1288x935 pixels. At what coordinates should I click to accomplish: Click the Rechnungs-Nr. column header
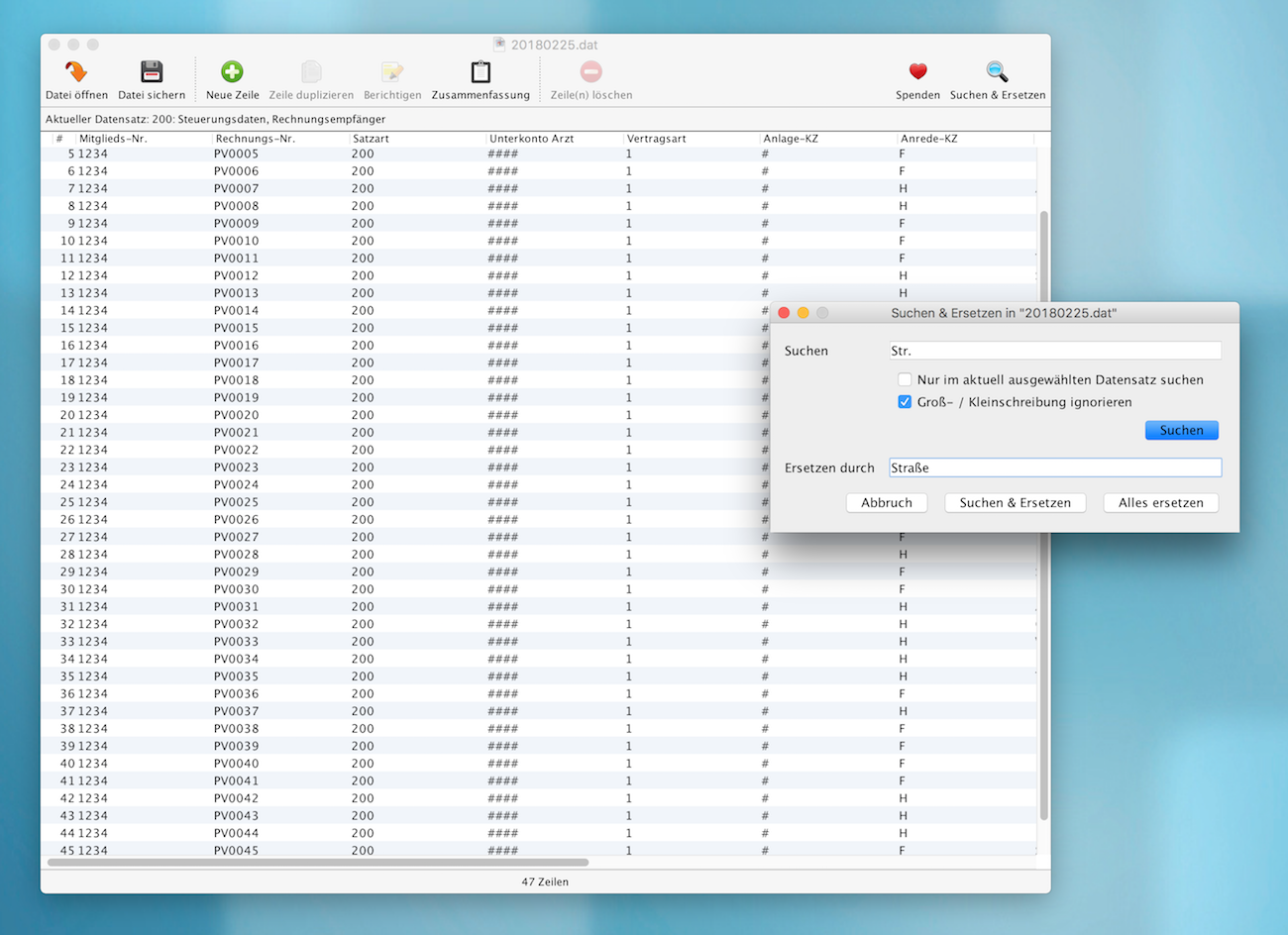tap(256, 139)
